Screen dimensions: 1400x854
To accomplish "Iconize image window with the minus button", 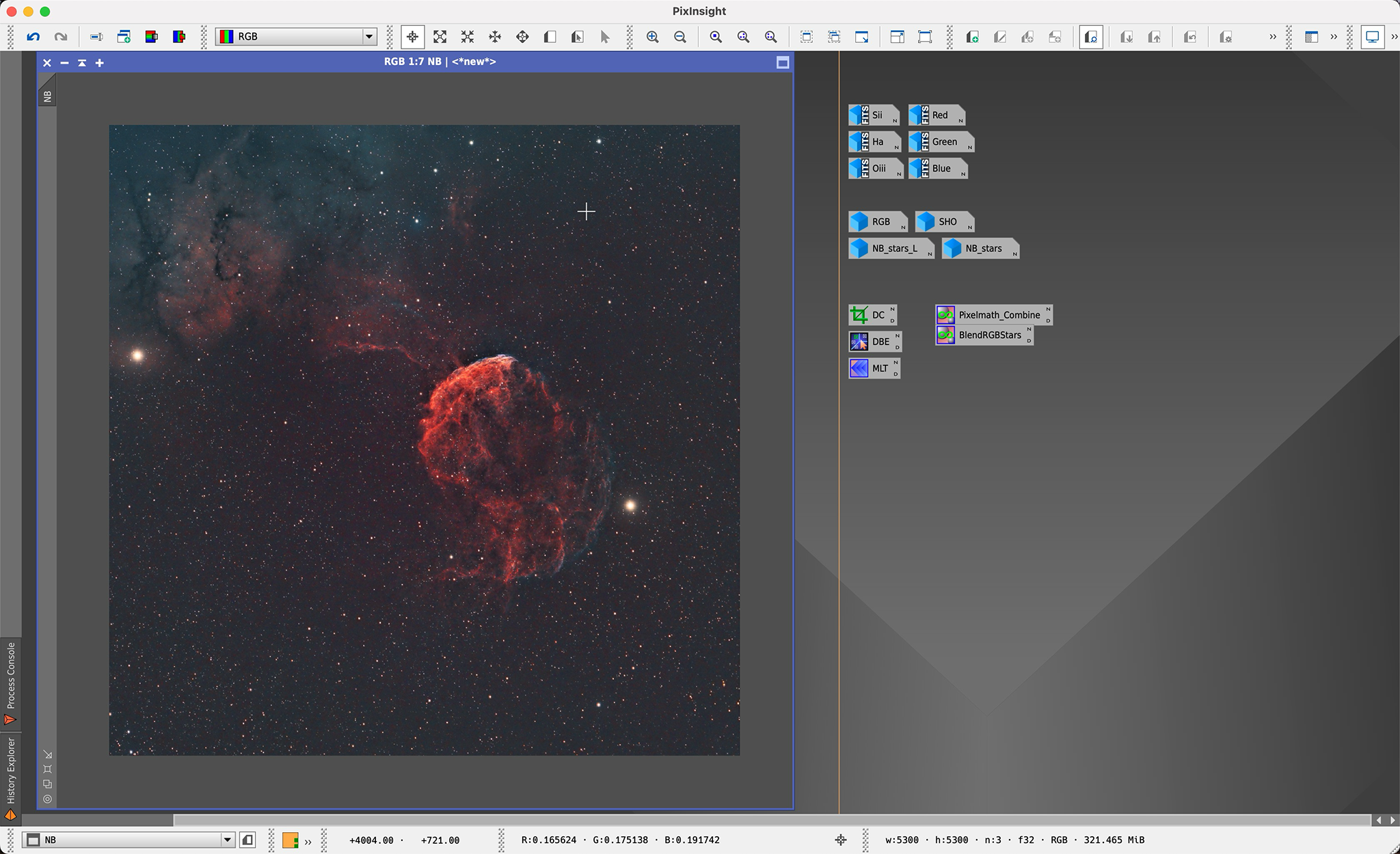I will (64, 63).
